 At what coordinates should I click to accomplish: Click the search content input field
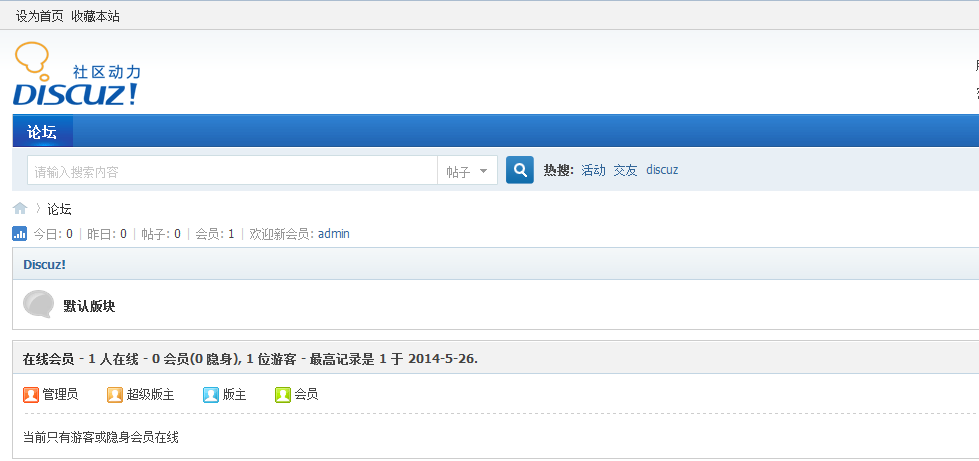point(232,171)
